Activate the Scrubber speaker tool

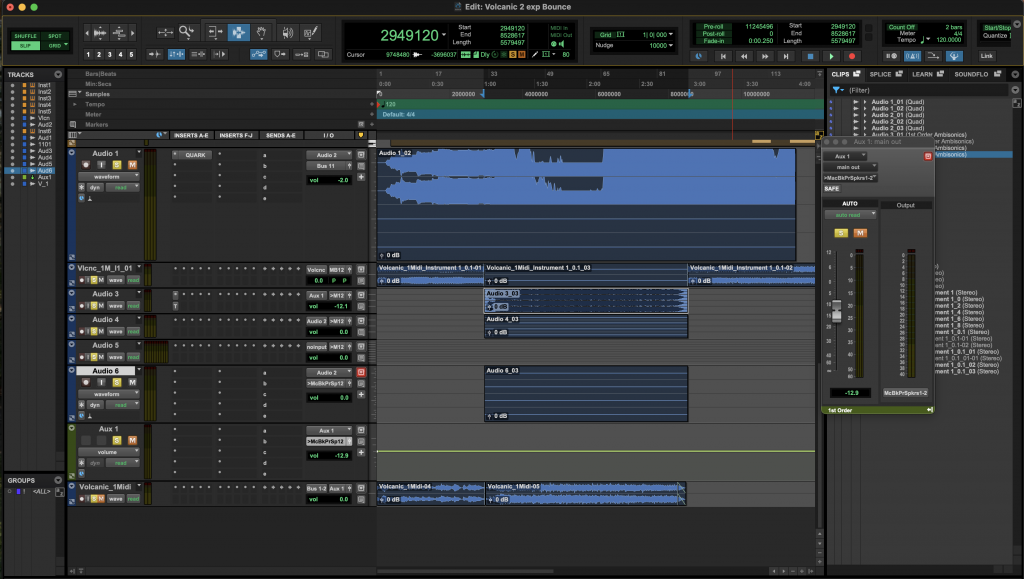click(x=286, y=33)
